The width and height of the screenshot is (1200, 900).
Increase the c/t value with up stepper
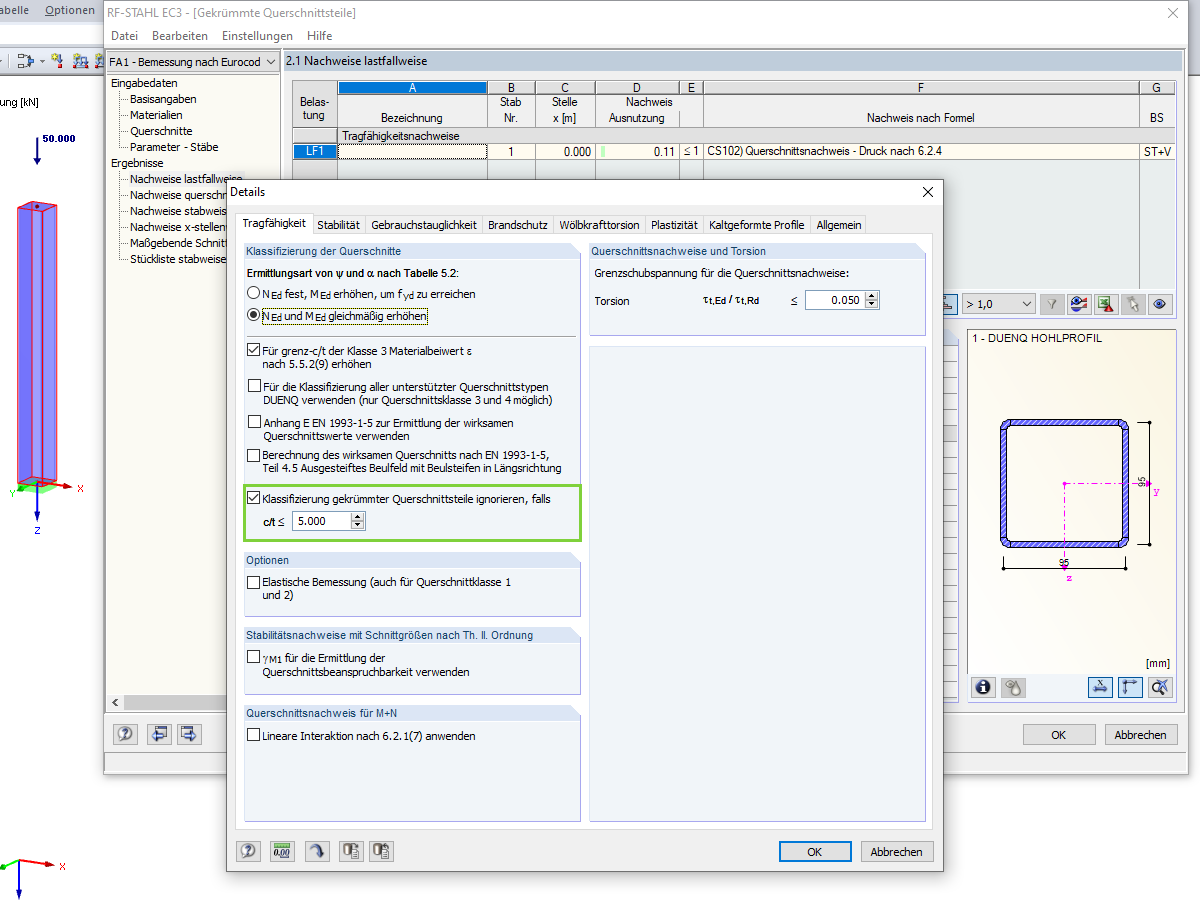point(358,517)
